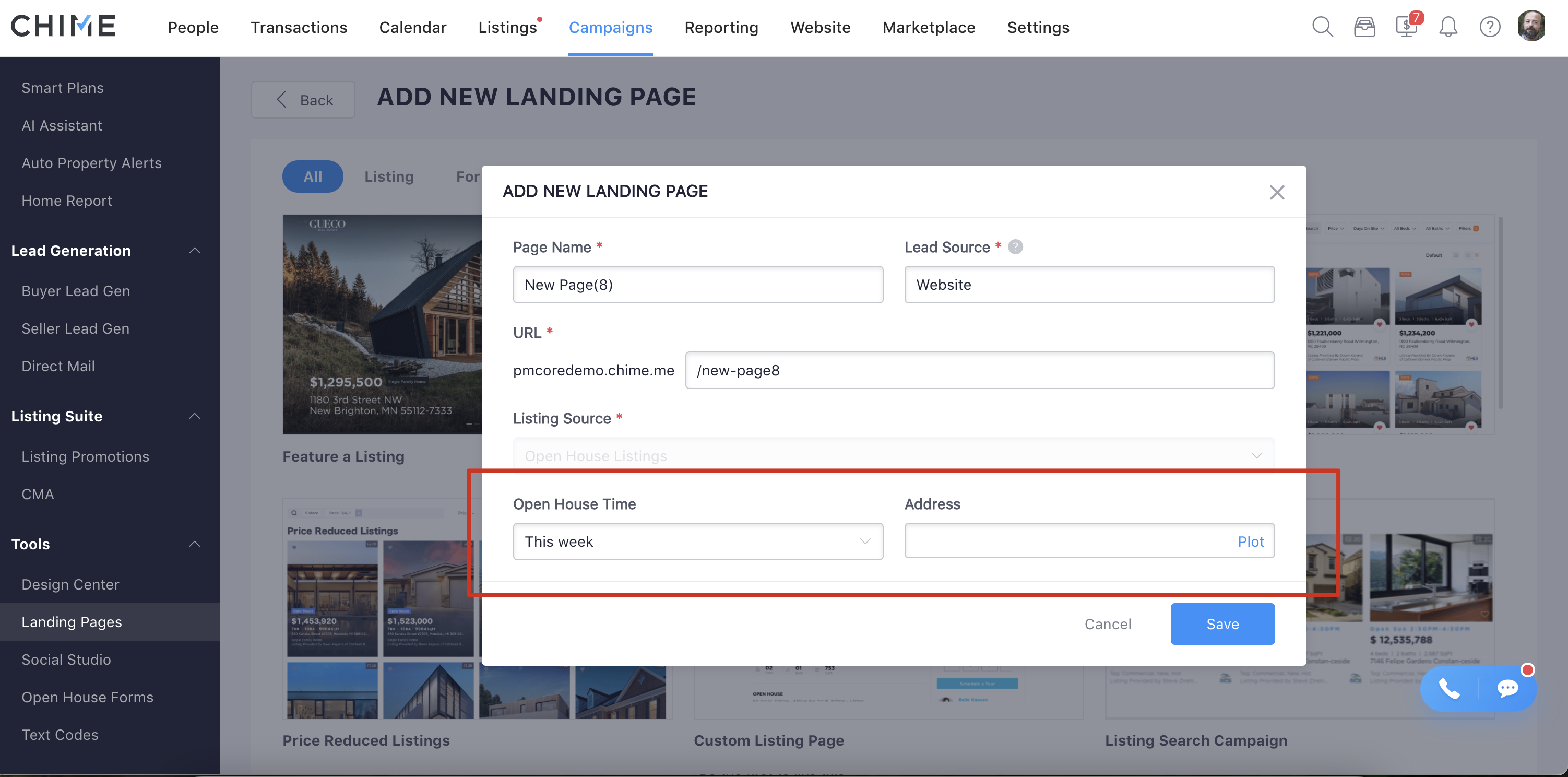Open Open House Forms
Screen dimensions: 1568x777
87,698
